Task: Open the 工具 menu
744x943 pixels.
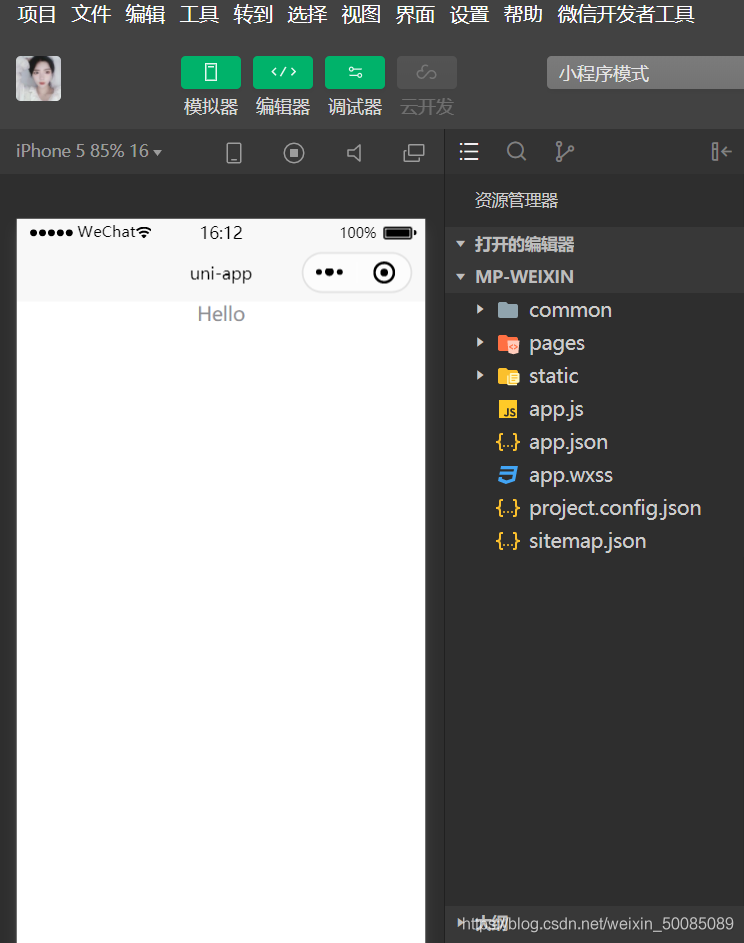Action: click(199, 14)
